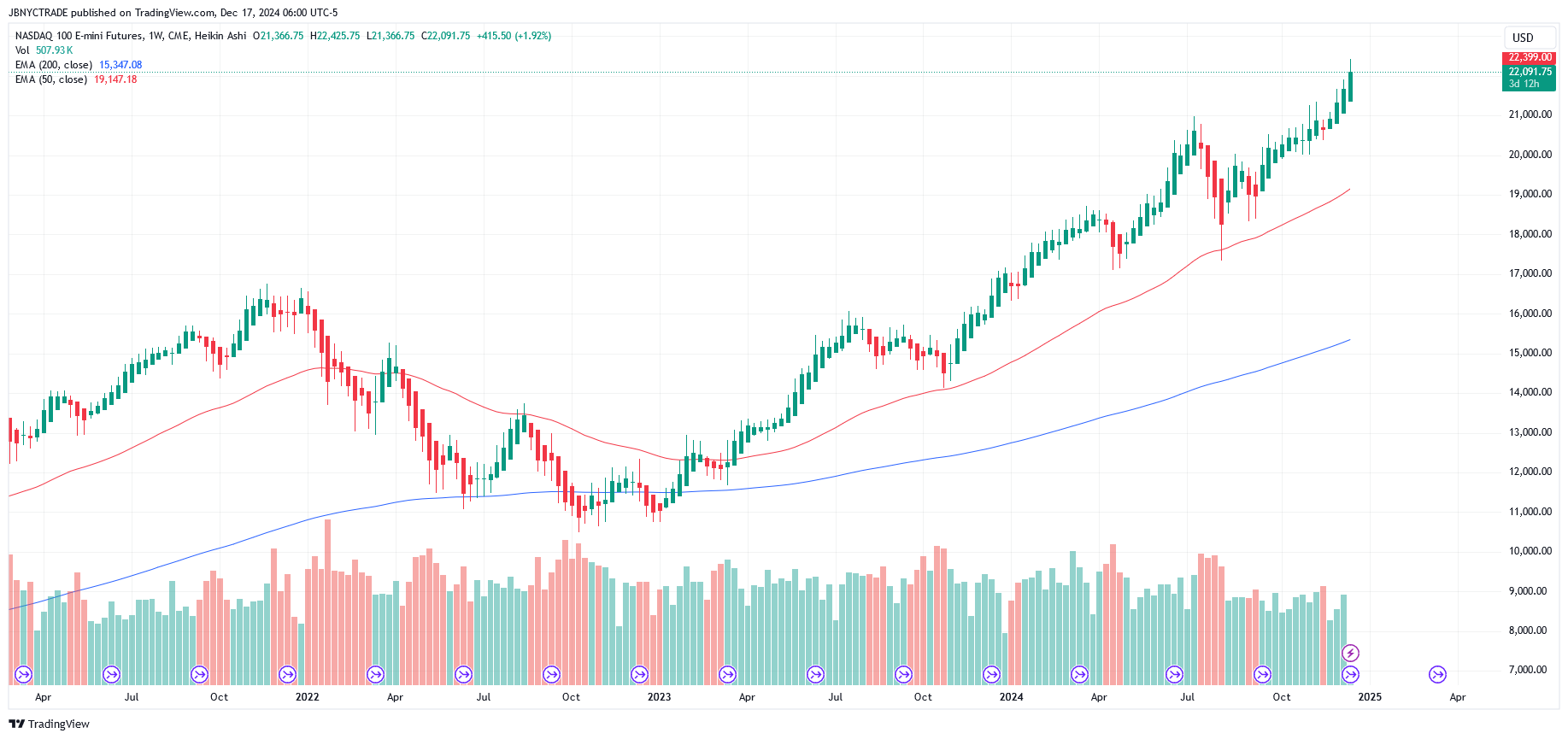Click the blue EMA 200 value 15,347.08
The image size is (1568, 739).
tap(120, 65)
